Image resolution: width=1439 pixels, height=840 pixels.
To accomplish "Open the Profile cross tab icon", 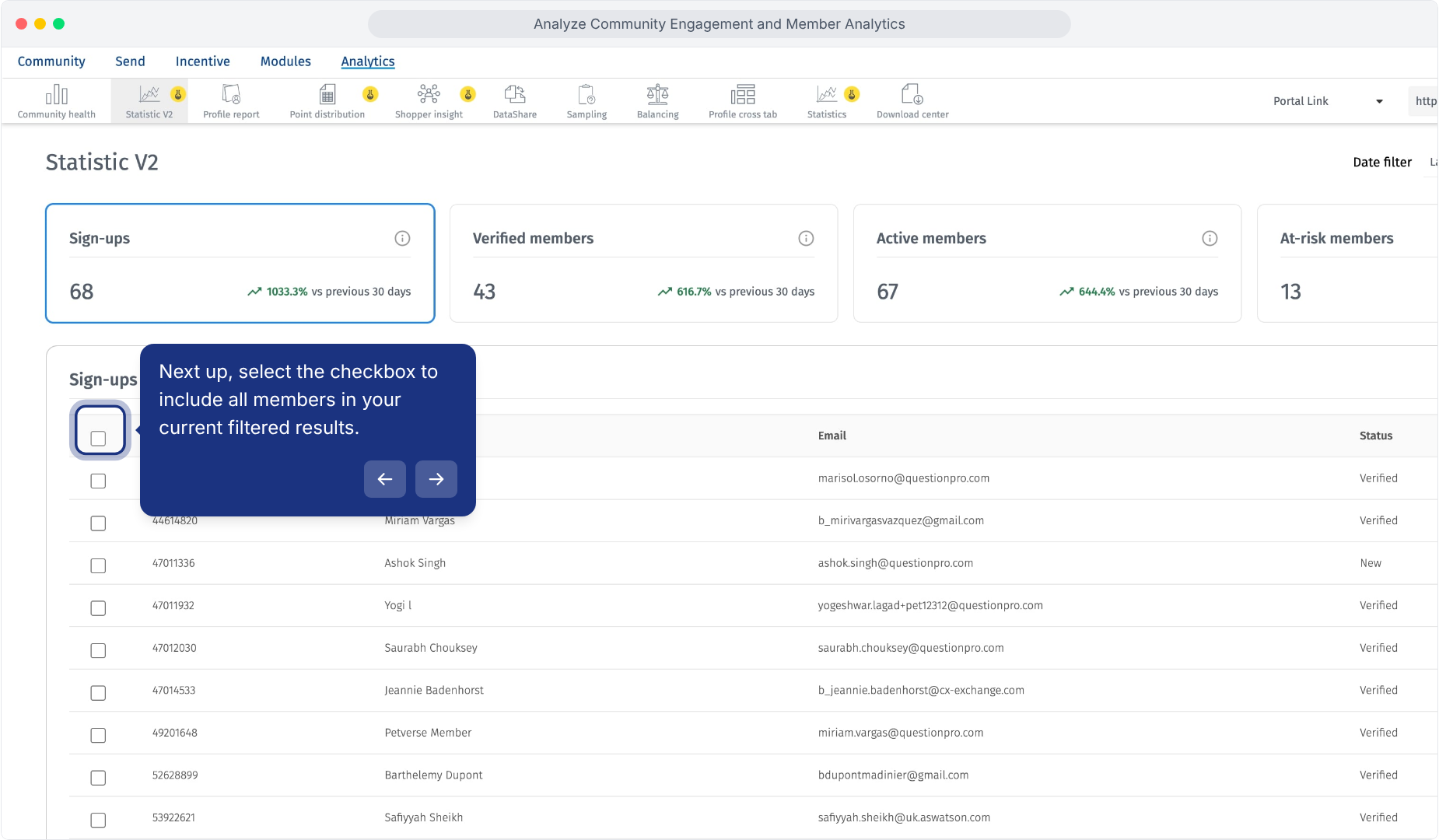I will 743,94.
